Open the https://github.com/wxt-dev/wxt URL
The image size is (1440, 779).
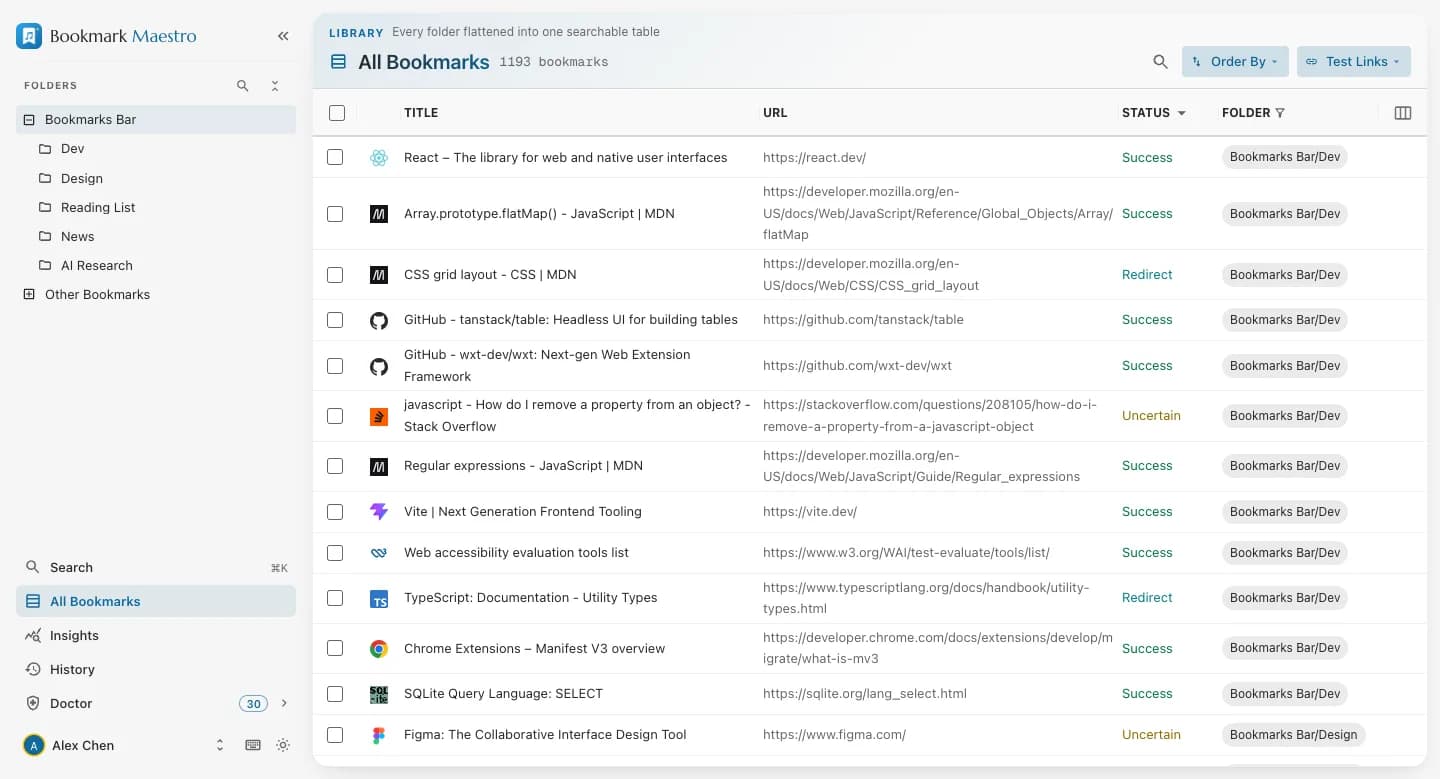[857, 366]
